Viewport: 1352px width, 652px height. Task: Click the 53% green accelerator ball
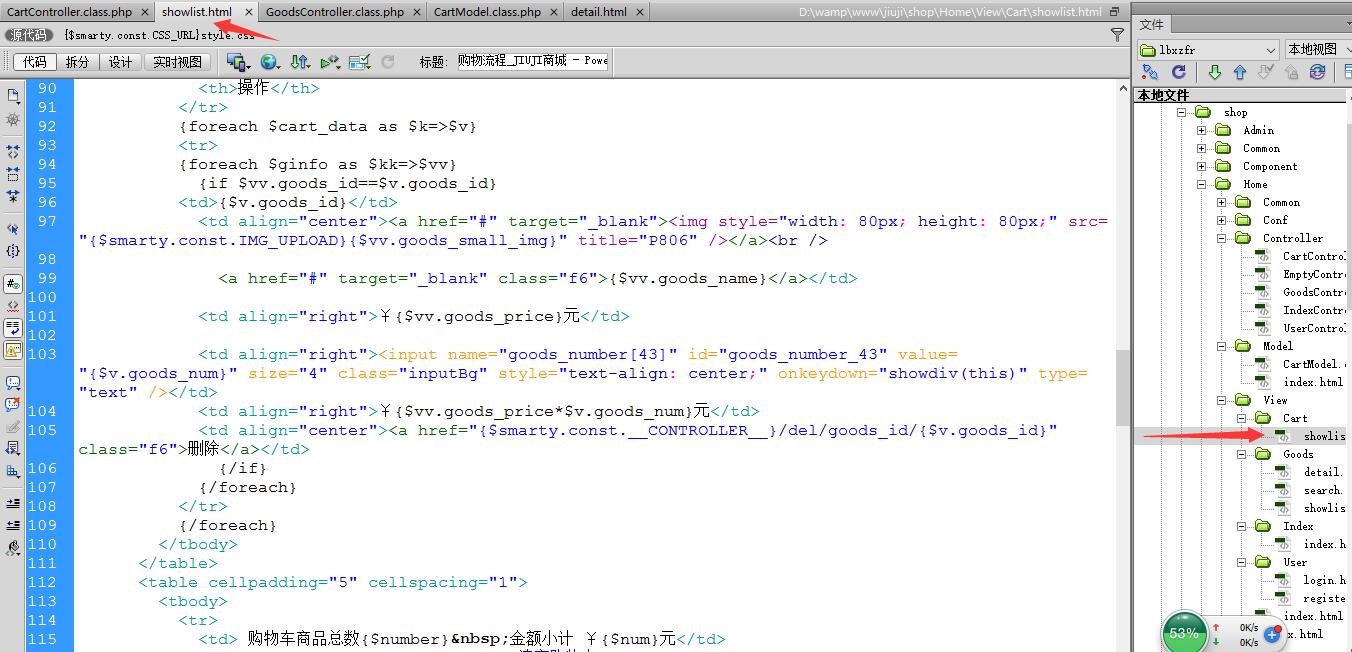click(x=1184, y=633)
